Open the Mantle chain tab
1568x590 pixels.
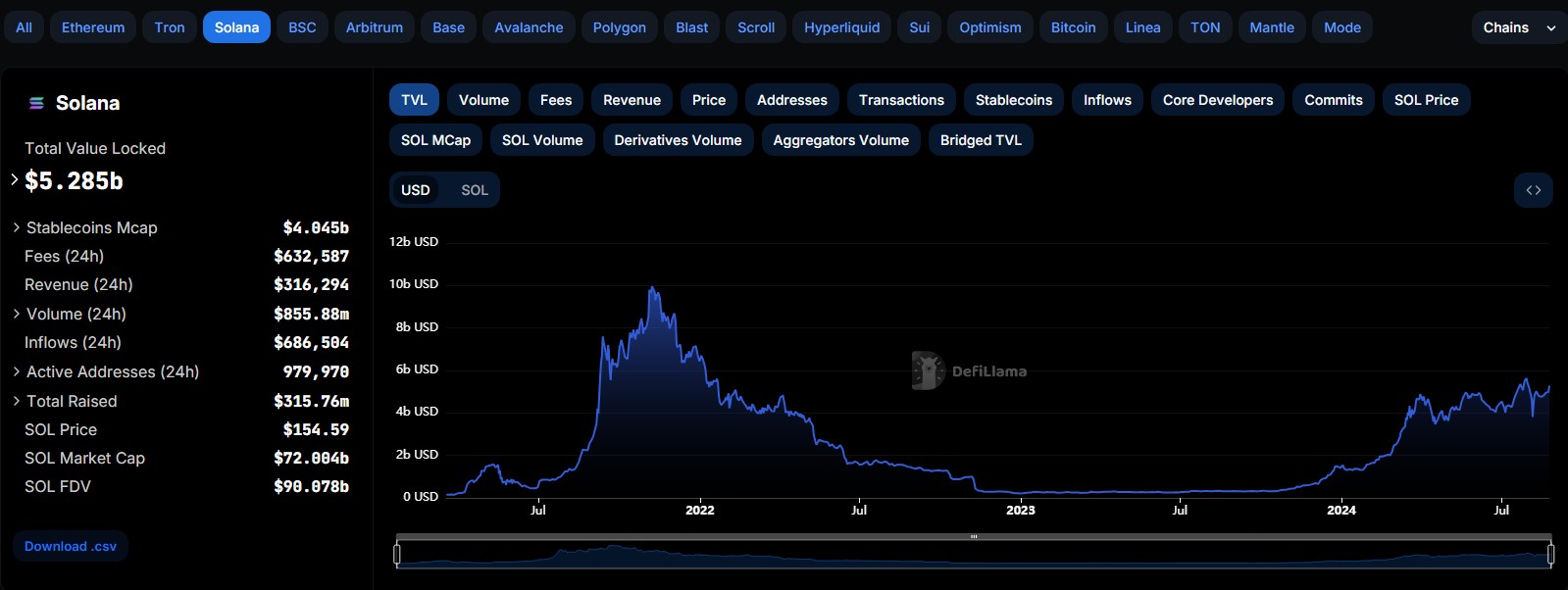[1273, 27]
